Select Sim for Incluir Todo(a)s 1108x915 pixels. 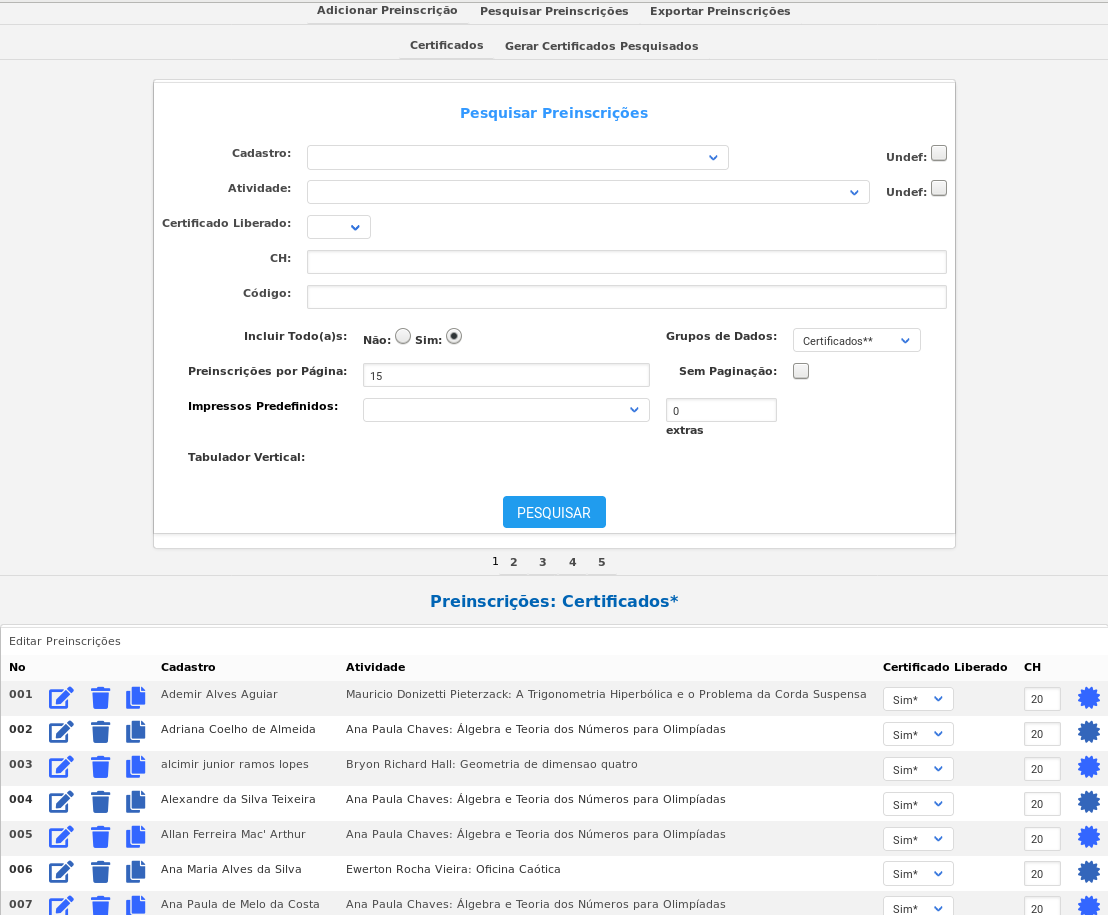click(454, 336)
